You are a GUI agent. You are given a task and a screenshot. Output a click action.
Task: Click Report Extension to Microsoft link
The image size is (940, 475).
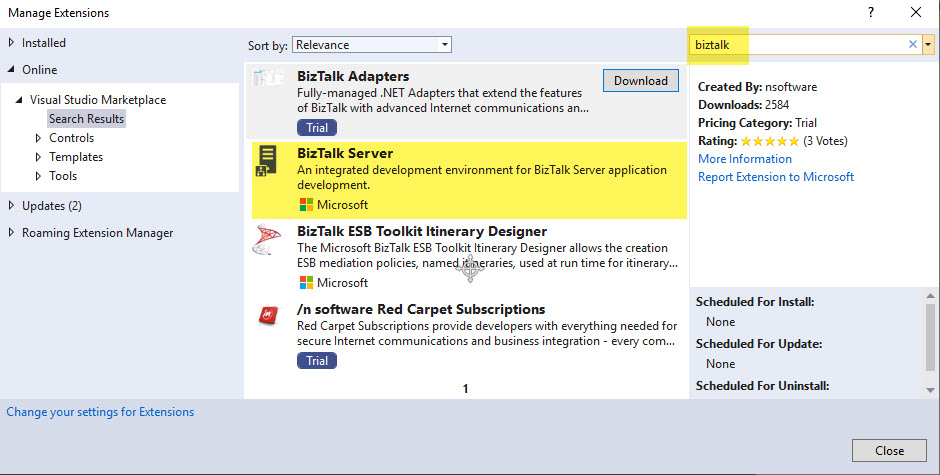coord(776,177)
